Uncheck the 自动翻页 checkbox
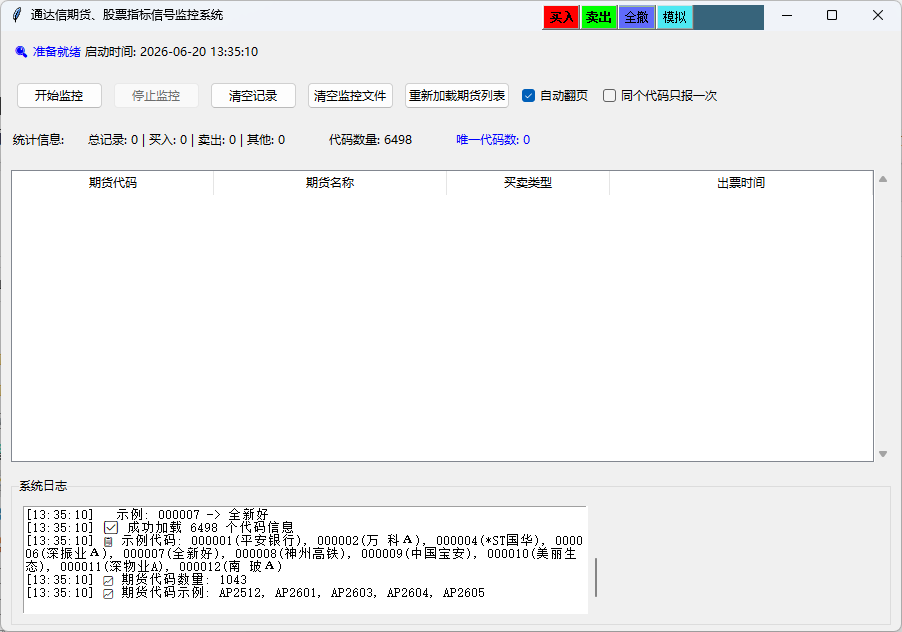Image resolution: width=902 pixels, height=632 pixels. [528, 95]
